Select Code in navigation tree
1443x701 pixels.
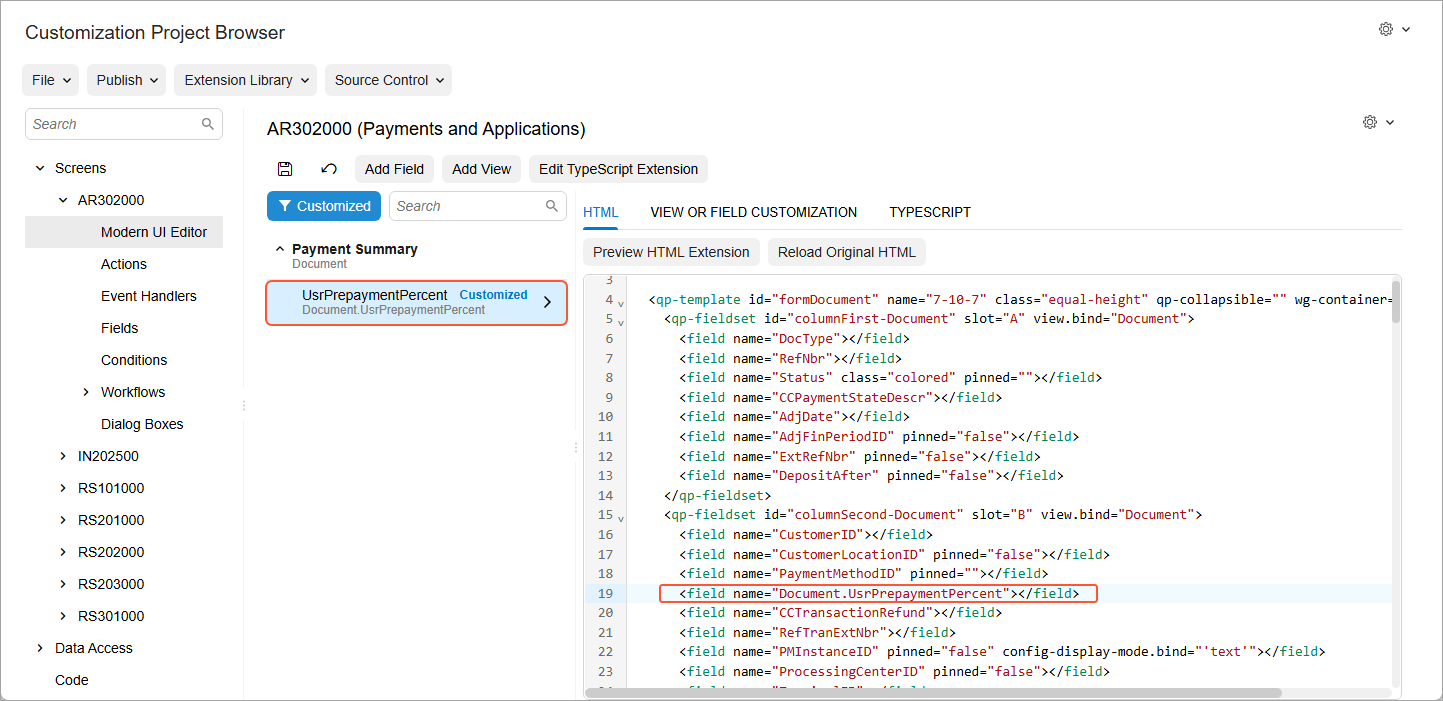pos(72,680)
